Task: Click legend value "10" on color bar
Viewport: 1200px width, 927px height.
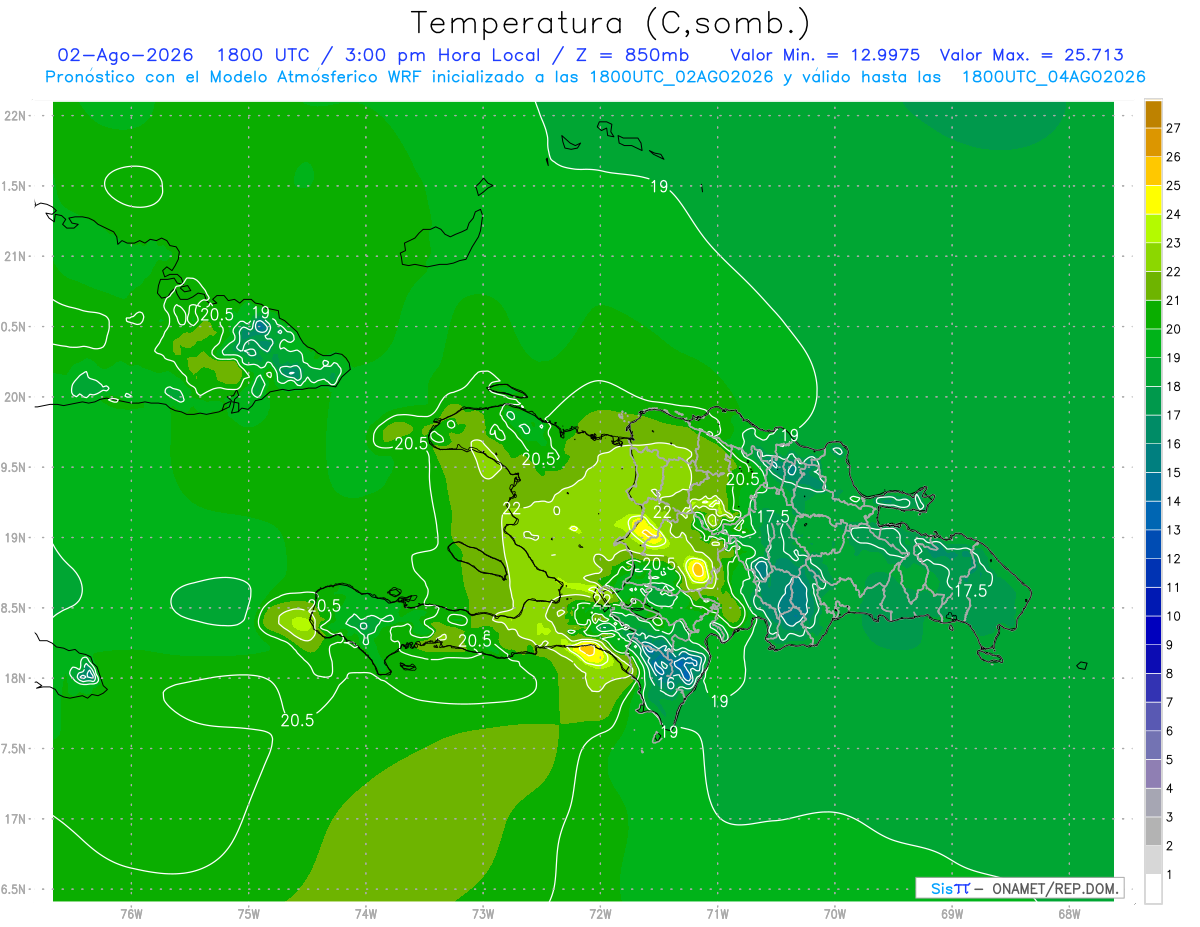Action: (x=1173, y=616)
